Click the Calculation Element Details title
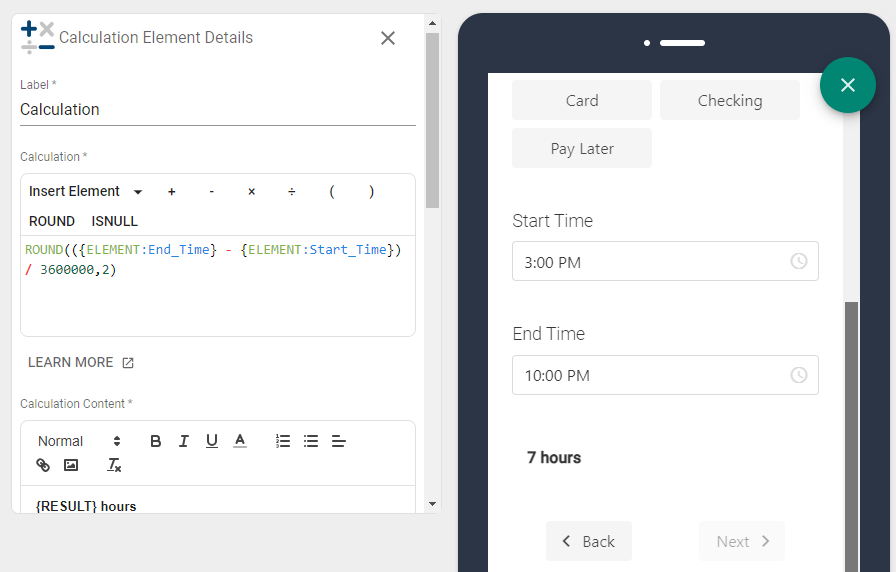896x572 pixels. 156,38
